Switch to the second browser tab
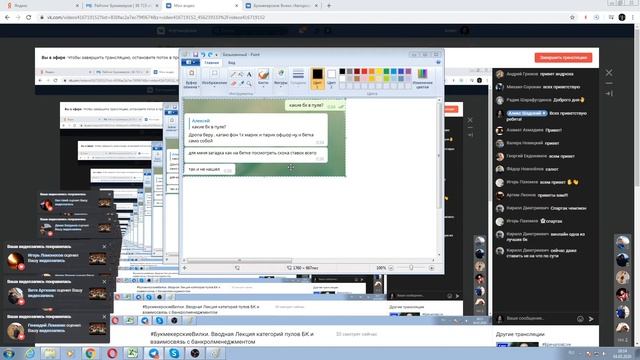The height and width of the screenshot is (360, 640). pos(122,6)
